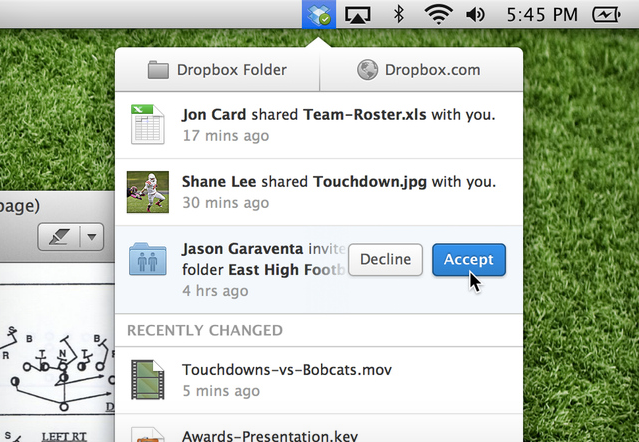Image resolution: width=639 pixels, height=442 pixels.
Task: Open the Dropbox Folder tab
Action: tap(217, 70)
